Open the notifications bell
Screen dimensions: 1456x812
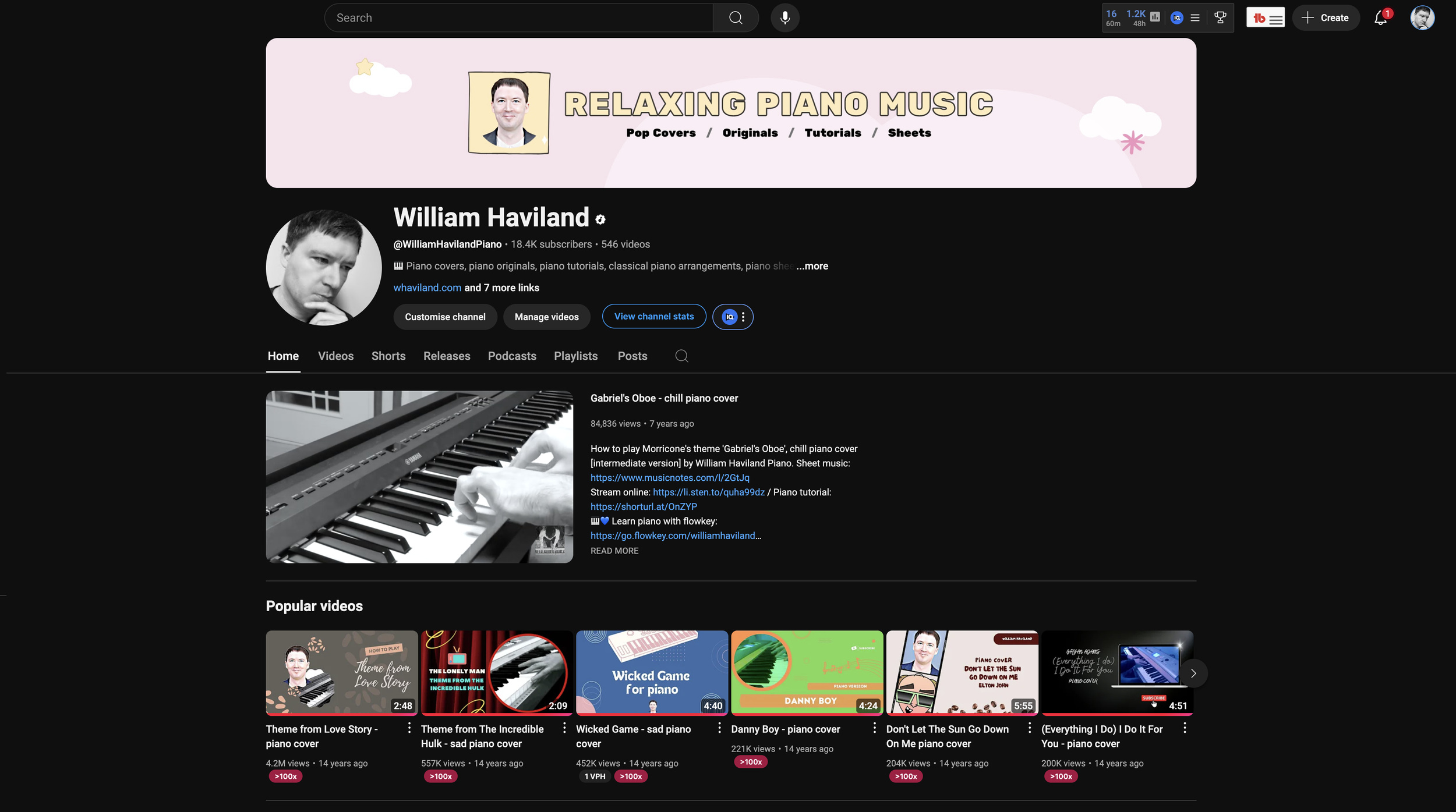(x=1380, y=18)
